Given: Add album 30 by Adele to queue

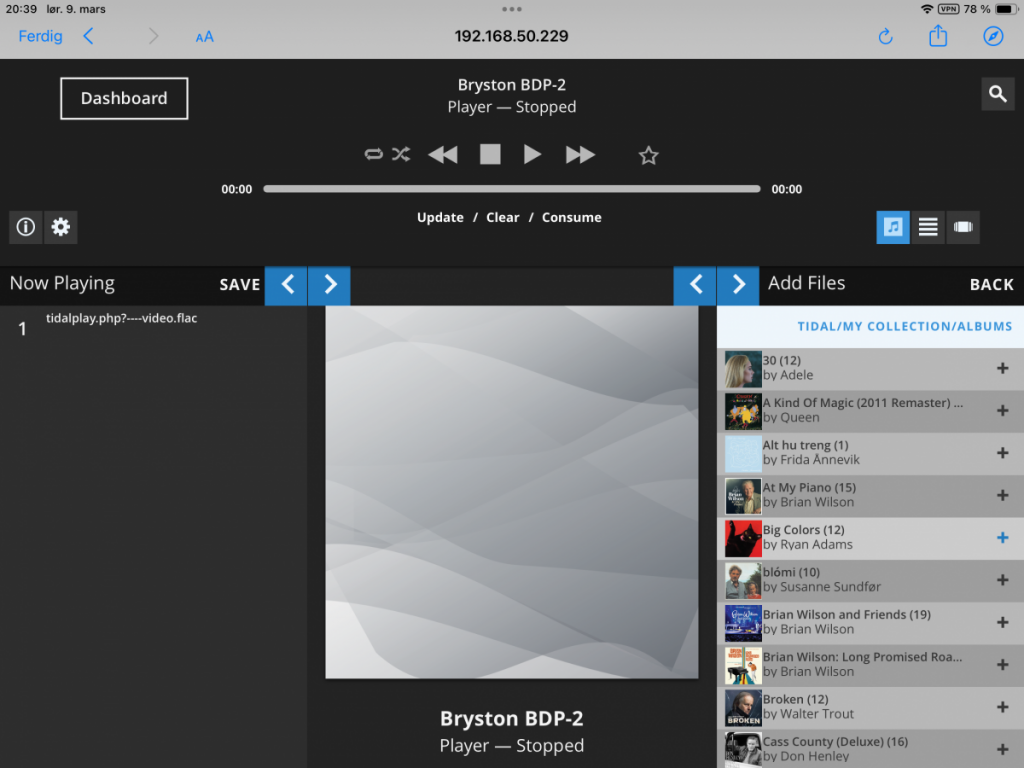Looking at the screenshot, I should pos(1002,368).
